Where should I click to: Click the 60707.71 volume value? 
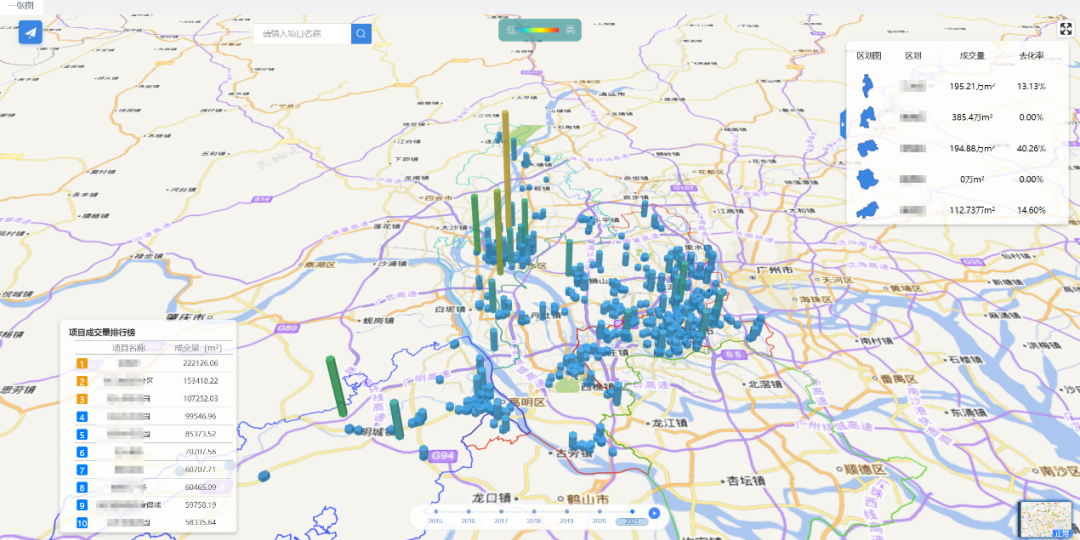pyautogui.click(x=200, y=470)
